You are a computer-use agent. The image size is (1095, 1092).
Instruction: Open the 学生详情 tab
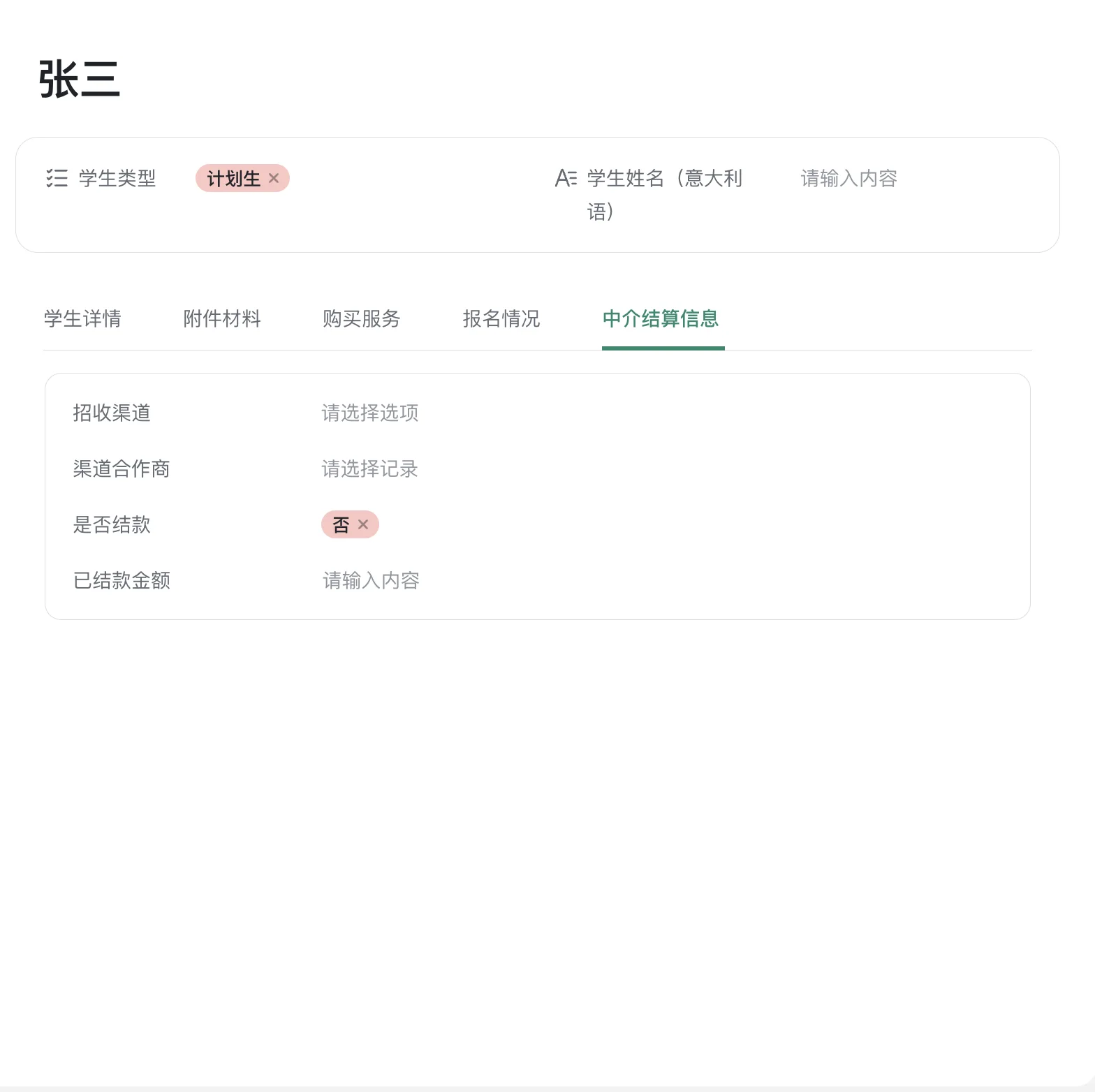pos(82,319)
